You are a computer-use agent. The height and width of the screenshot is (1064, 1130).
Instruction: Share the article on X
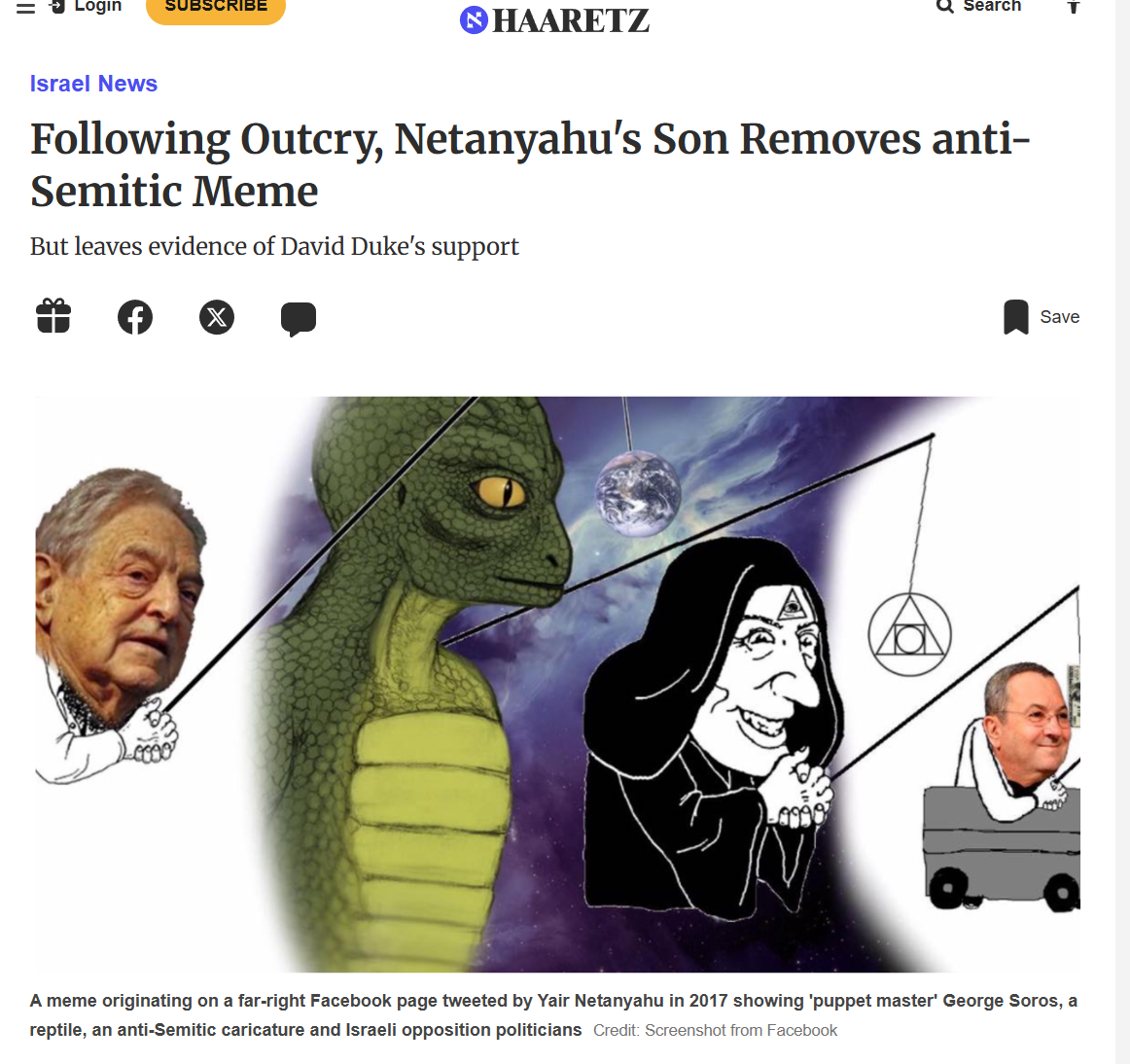[217, 317]
